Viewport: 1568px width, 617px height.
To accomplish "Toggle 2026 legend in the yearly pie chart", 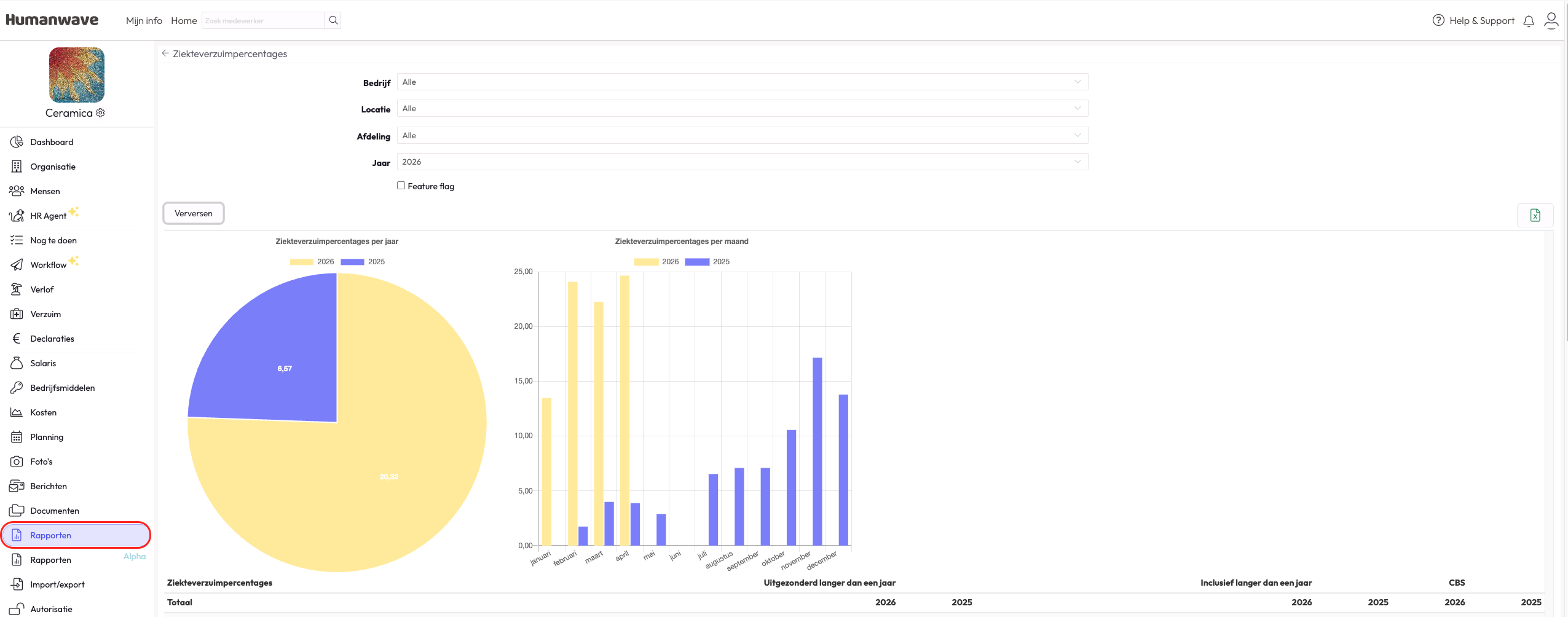I will 312,262.
